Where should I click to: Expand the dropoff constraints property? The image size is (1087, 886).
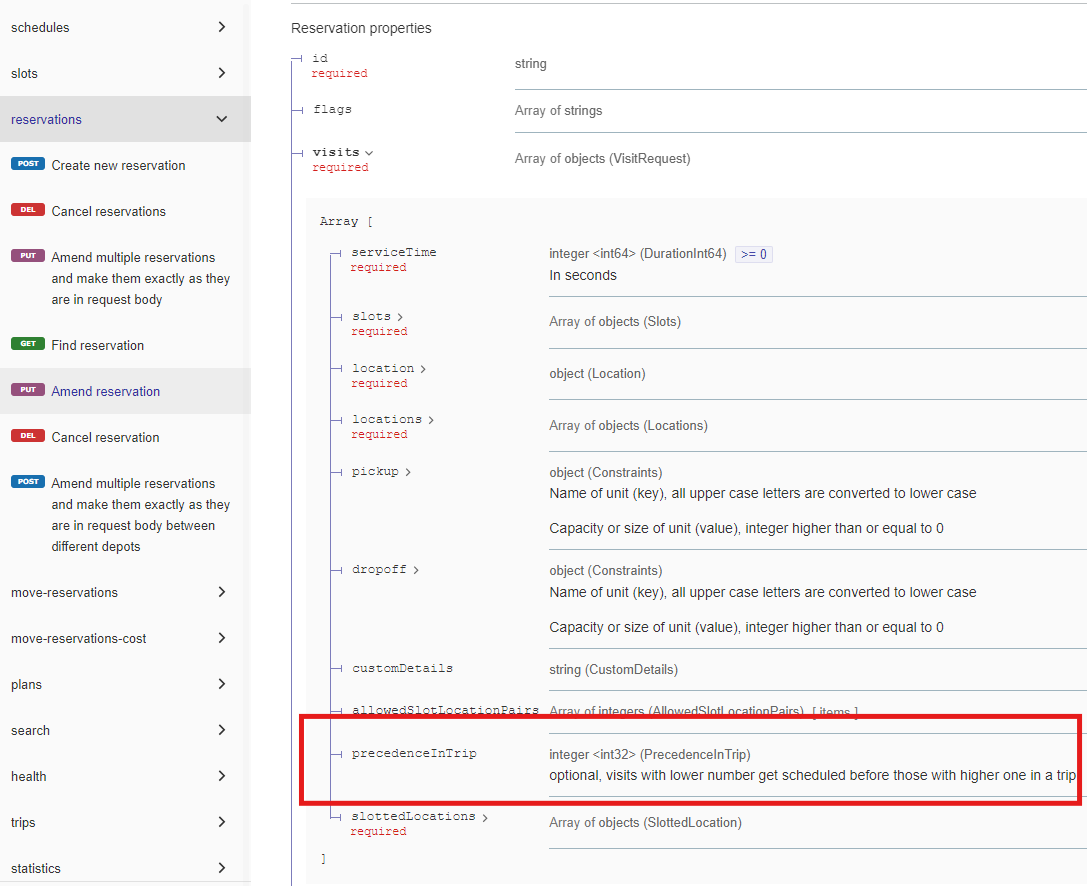point(416,570)
